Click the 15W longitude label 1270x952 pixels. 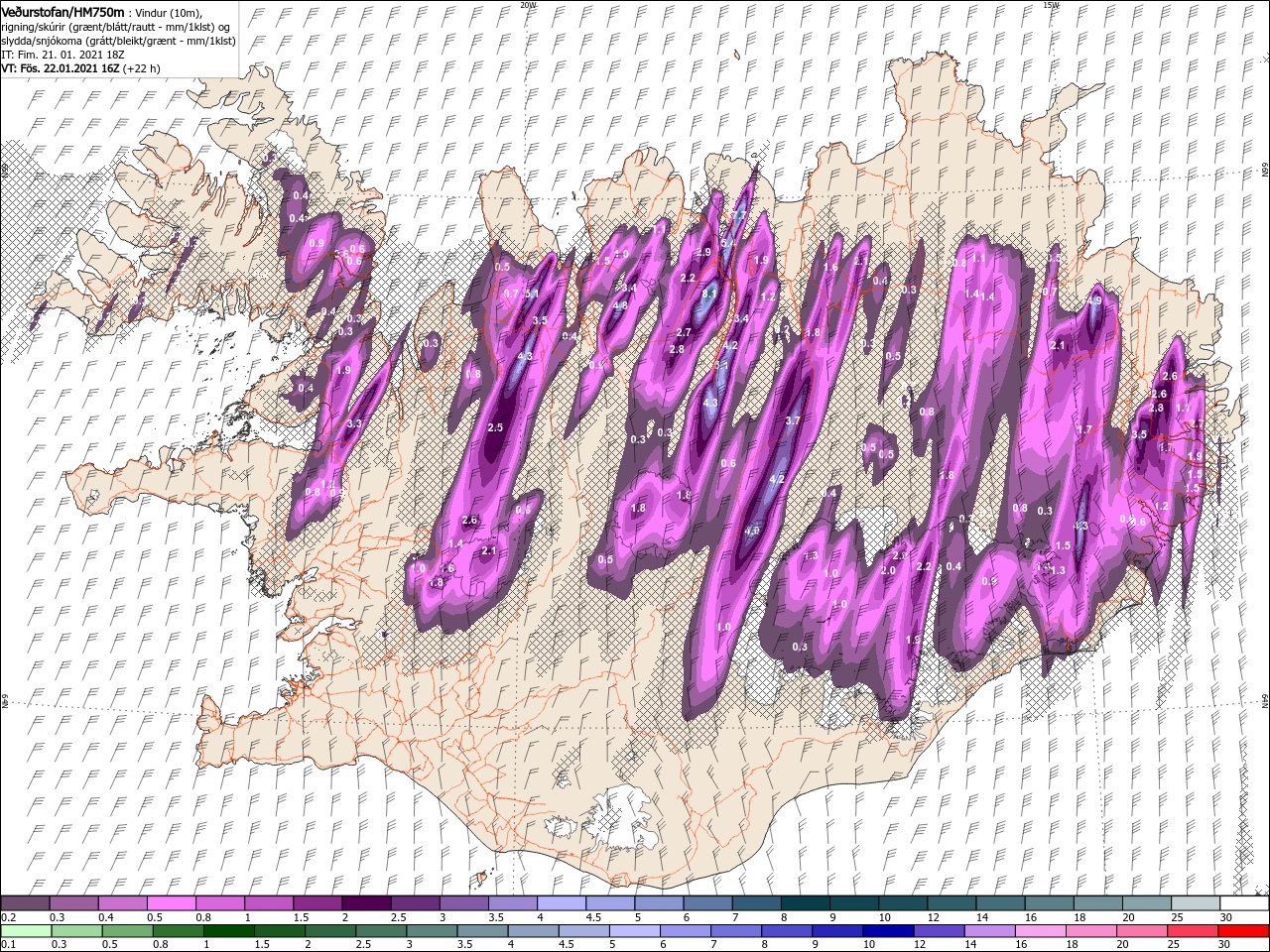click(1050, 4)
